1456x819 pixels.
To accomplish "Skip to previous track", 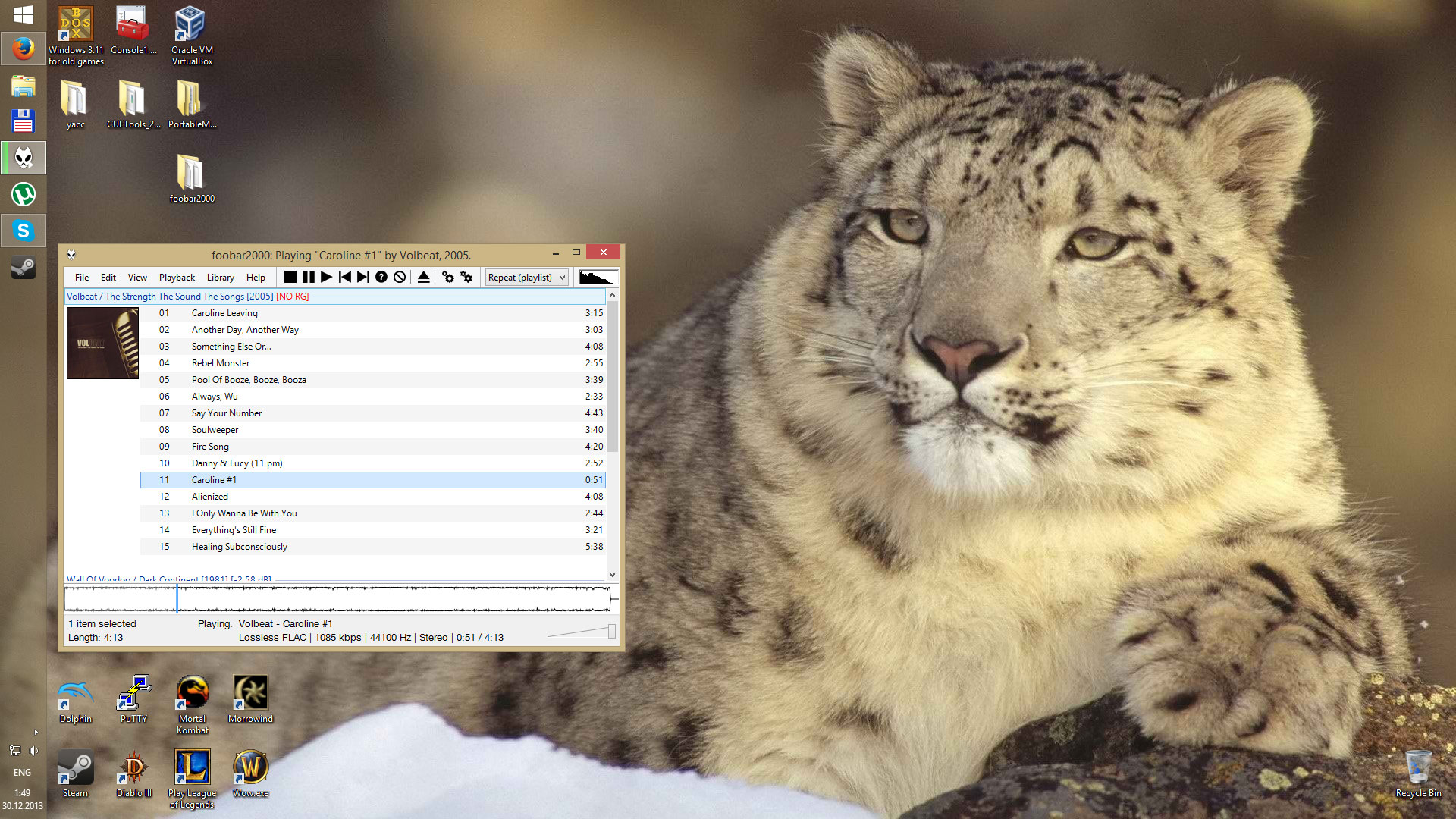I will point(345,278).
